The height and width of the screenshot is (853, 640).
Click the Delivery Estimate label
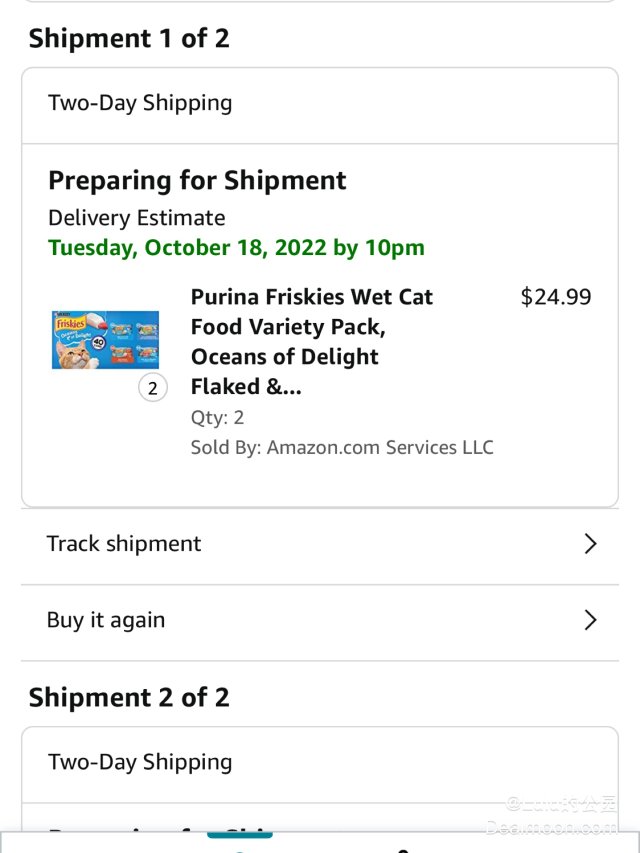point(137,218)
